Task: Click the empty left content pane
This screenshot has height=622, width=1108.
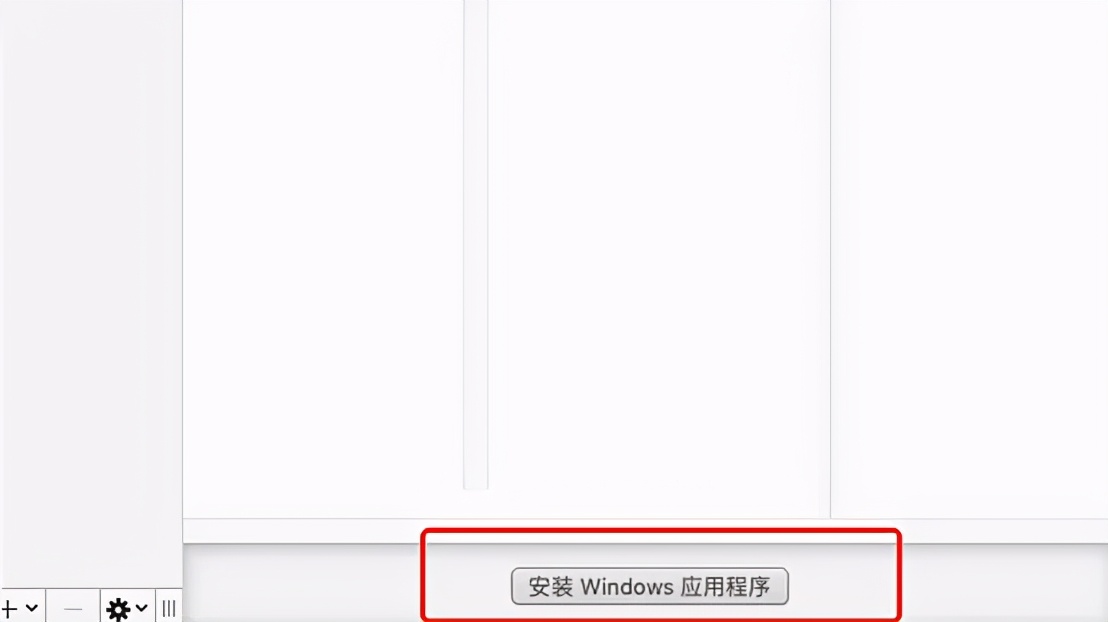Action: pos(323,258)
